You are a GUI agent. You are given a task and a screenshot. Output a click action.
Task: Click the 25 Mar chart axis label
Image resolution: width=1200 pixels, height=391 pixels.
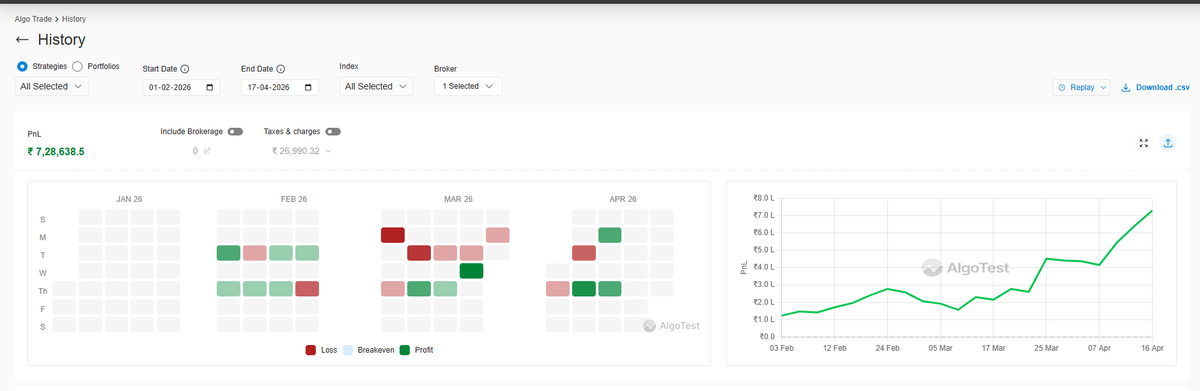pyautogui.click(x=1046, y=349)
